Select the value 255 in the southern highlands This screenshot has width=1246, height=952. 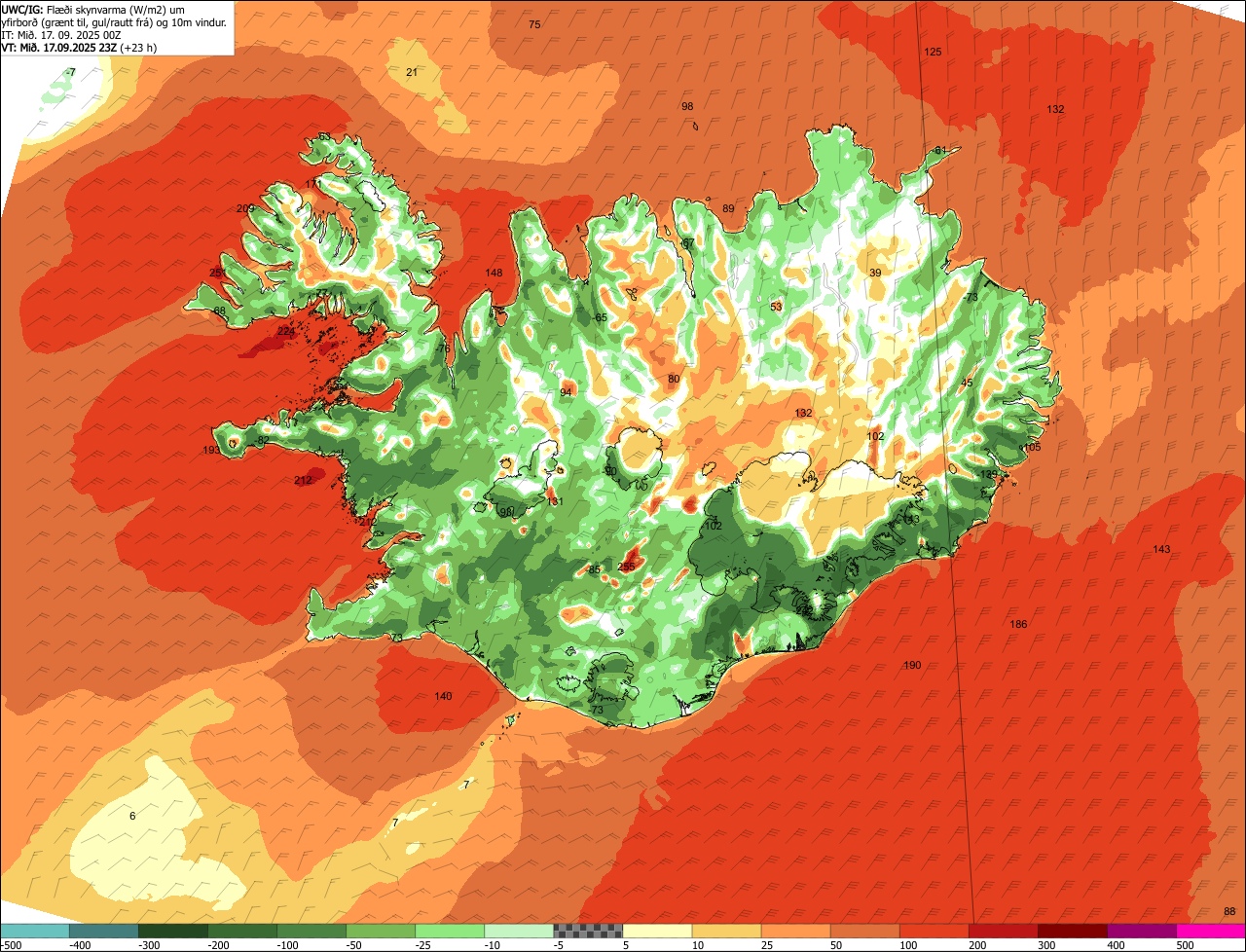(x=626, y=566)
